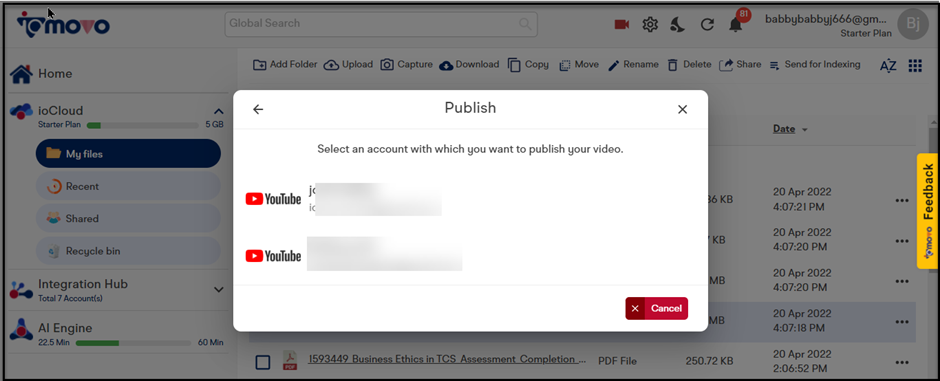Click Add Folder toolbar button
The width and height of the screenshot is (940, 381).
click(285, 65)
